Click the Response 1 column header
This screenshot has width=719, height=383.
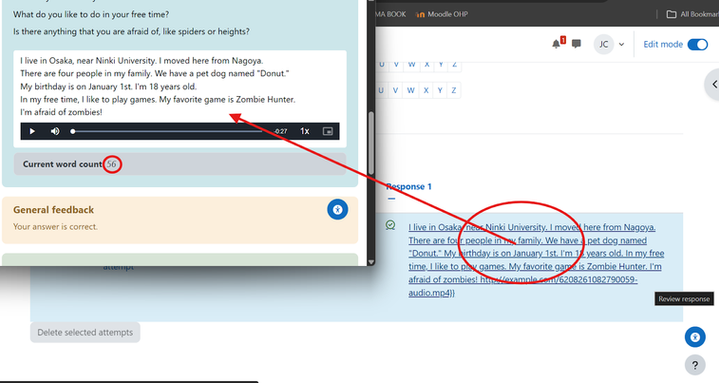[x=409, y=187]
